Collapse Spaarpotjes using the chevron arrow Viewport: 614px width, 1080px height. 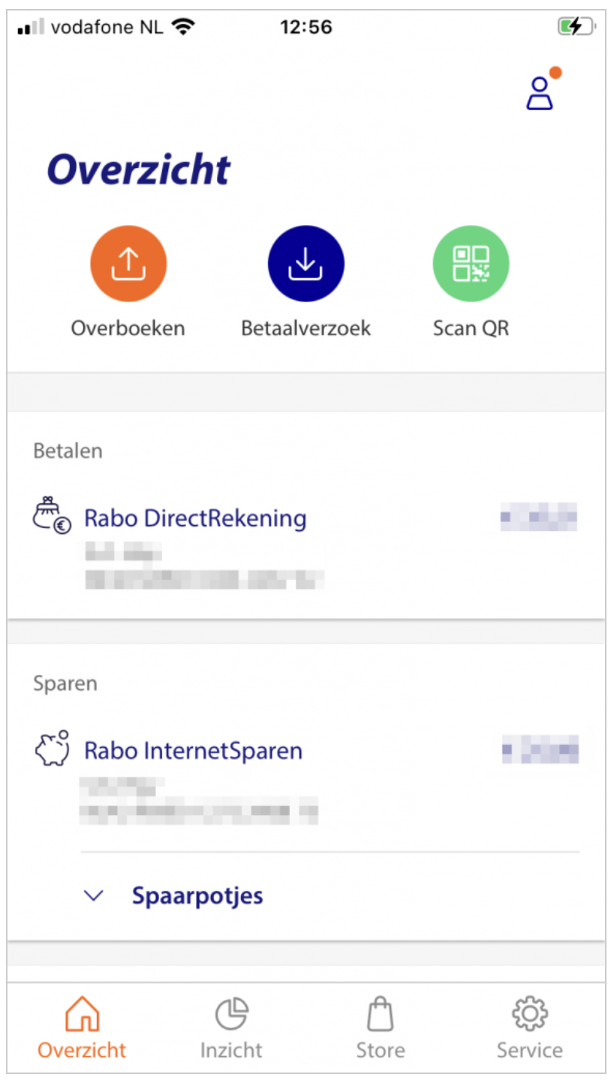[93, 896]
